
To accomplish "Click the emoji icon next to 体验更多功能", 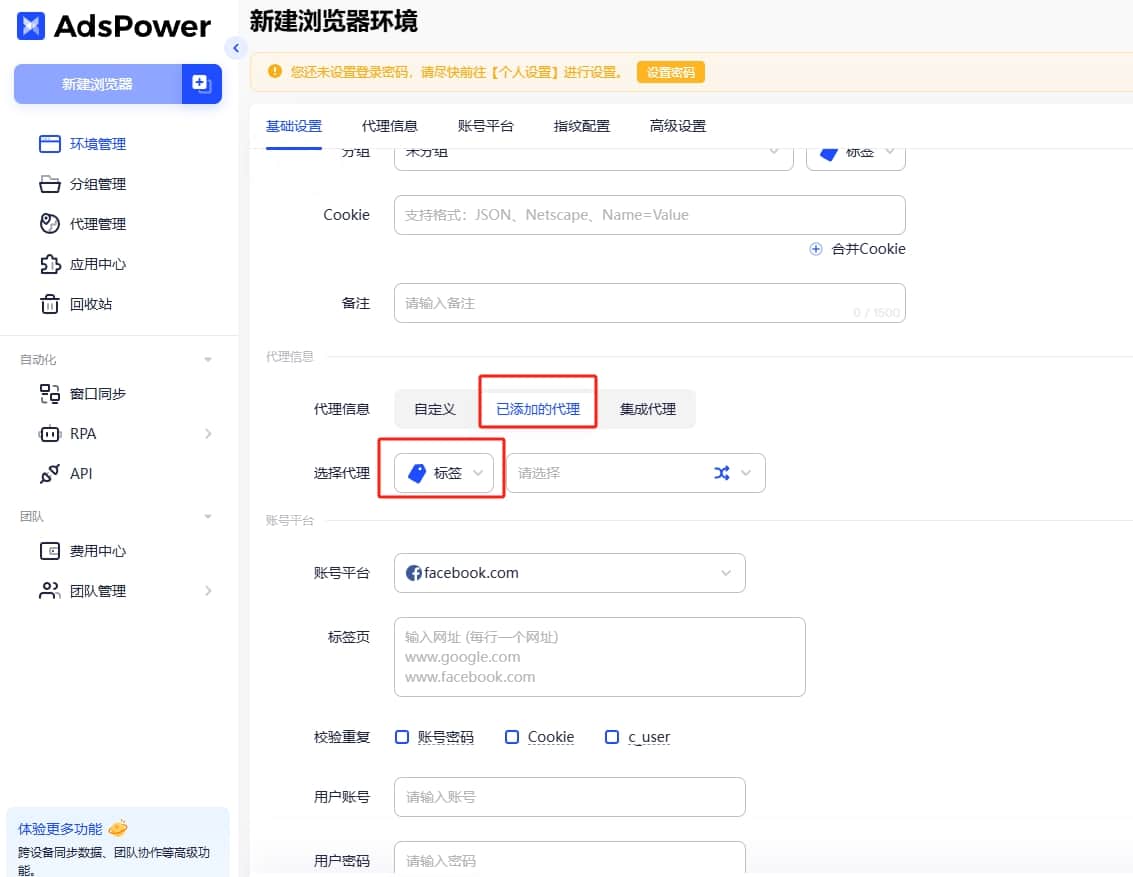I will (118, 828).
